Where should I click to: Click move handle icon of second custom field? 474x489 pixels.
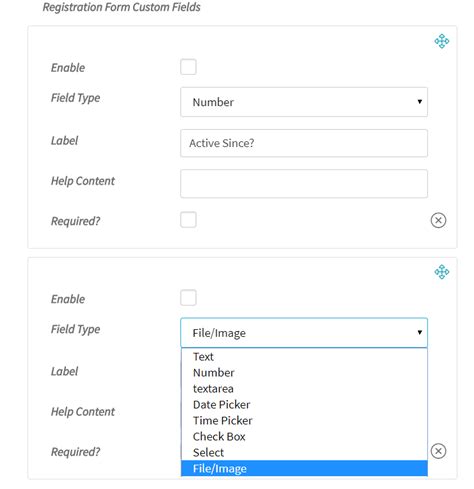pyautogui.click(x=442, y=272)
